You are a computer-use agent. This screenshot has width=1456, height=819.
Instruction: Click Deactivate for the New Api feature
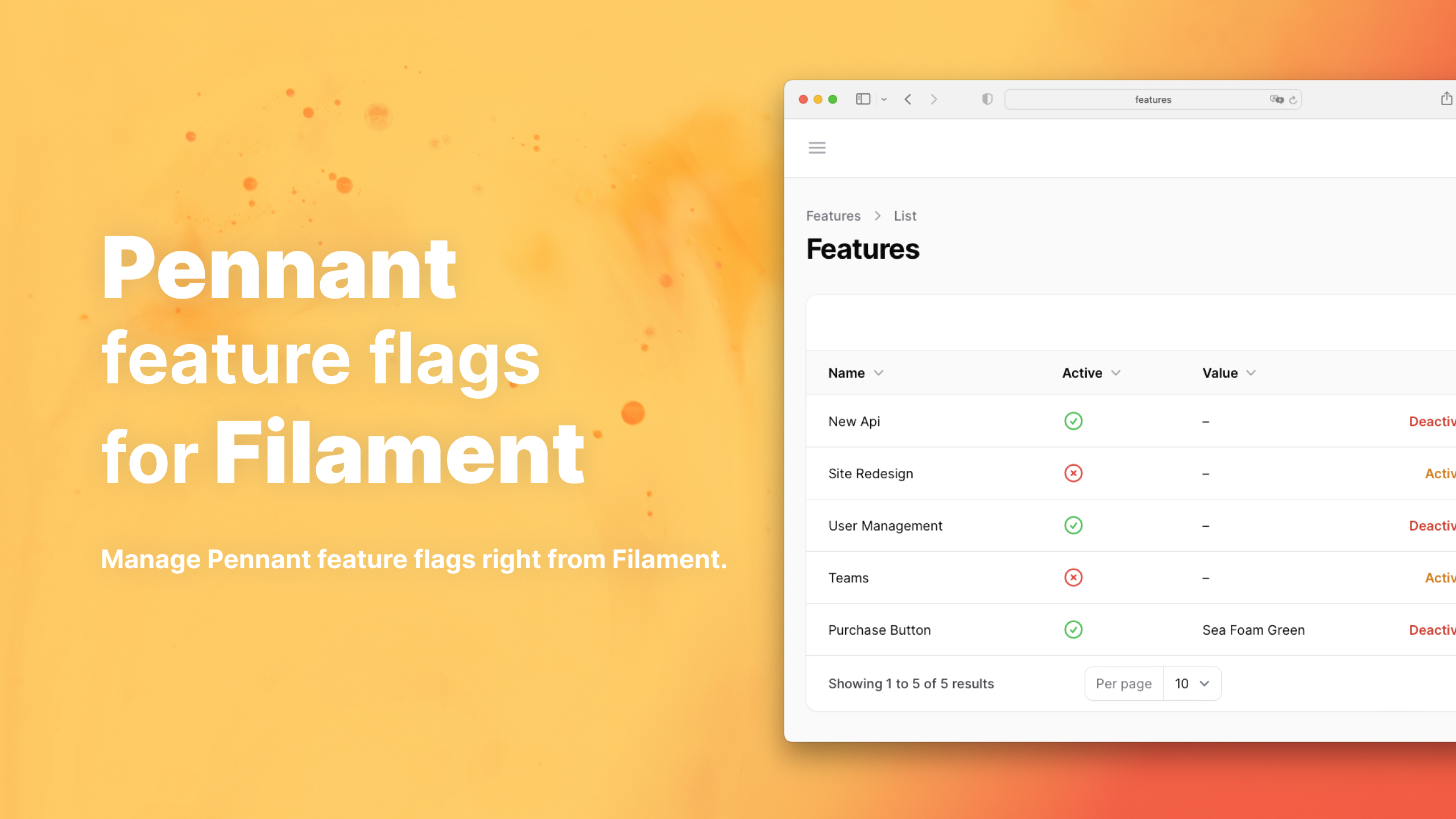(1434, 421)
